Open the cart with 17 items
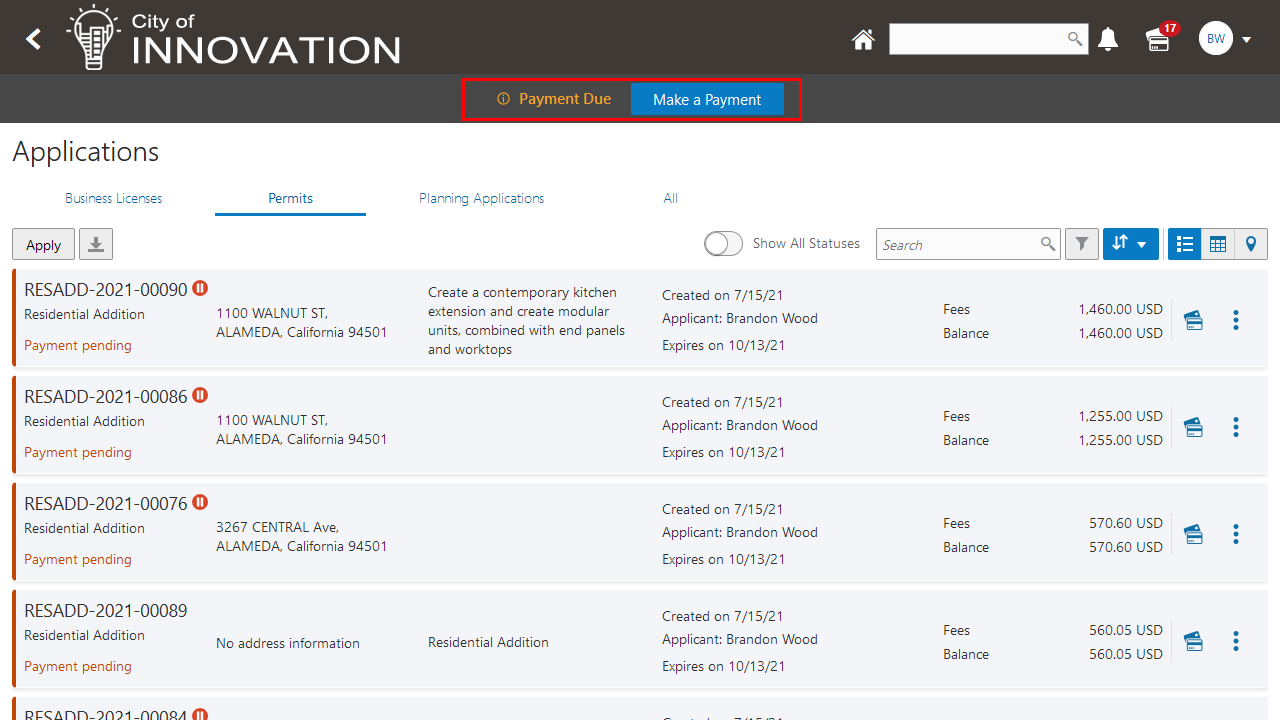The height and width of the screenshot is (720, 1280). pyautogui.click(x=1158, y=40)
